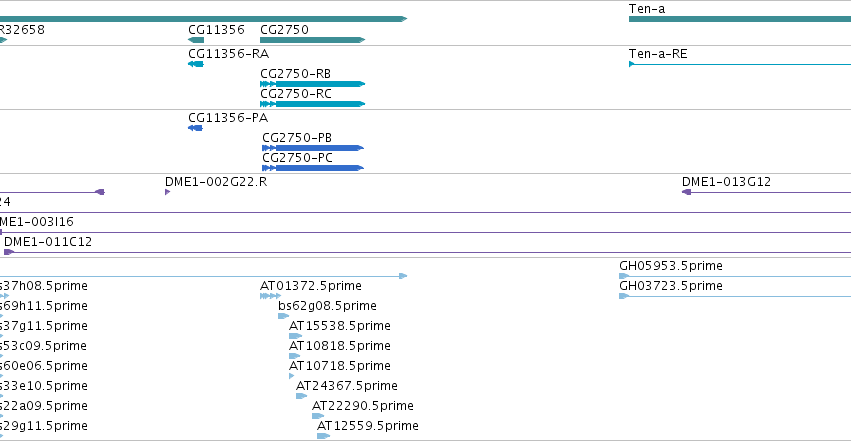Select the CG2750-RC transcript glyph
851x441 pixels.
point(313,104)
